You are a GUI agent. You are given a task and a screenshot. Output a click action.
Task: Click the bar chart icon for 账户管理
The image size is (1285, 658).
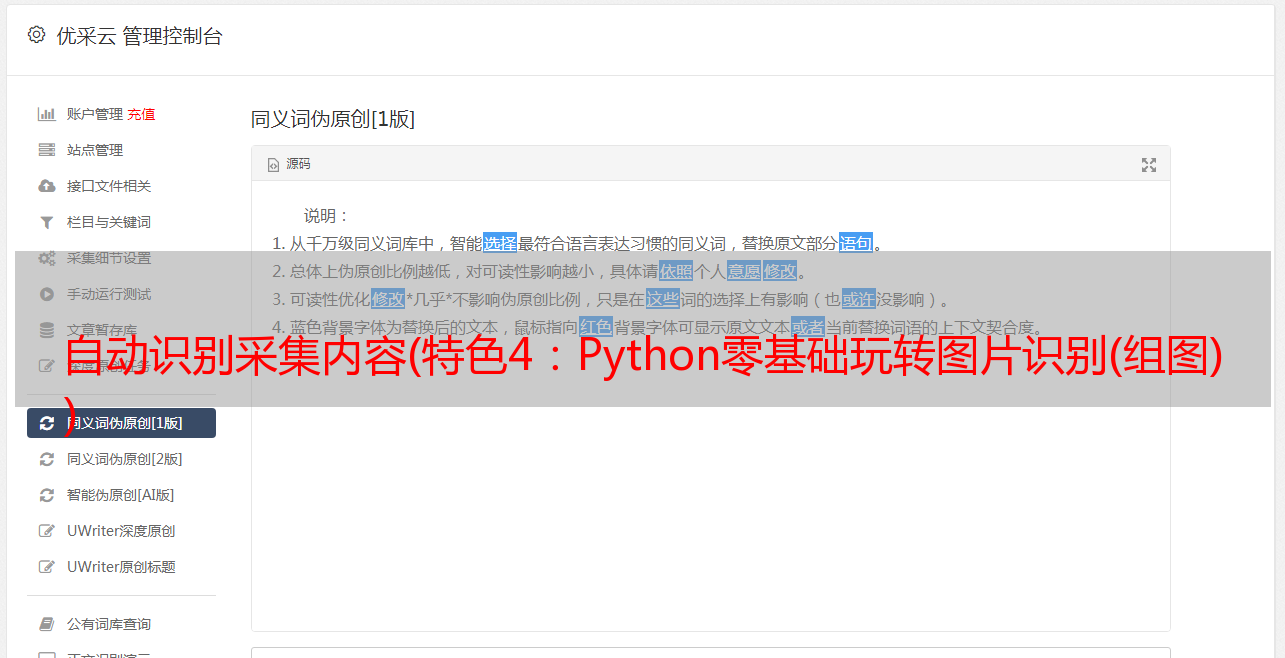pos(46,114)
